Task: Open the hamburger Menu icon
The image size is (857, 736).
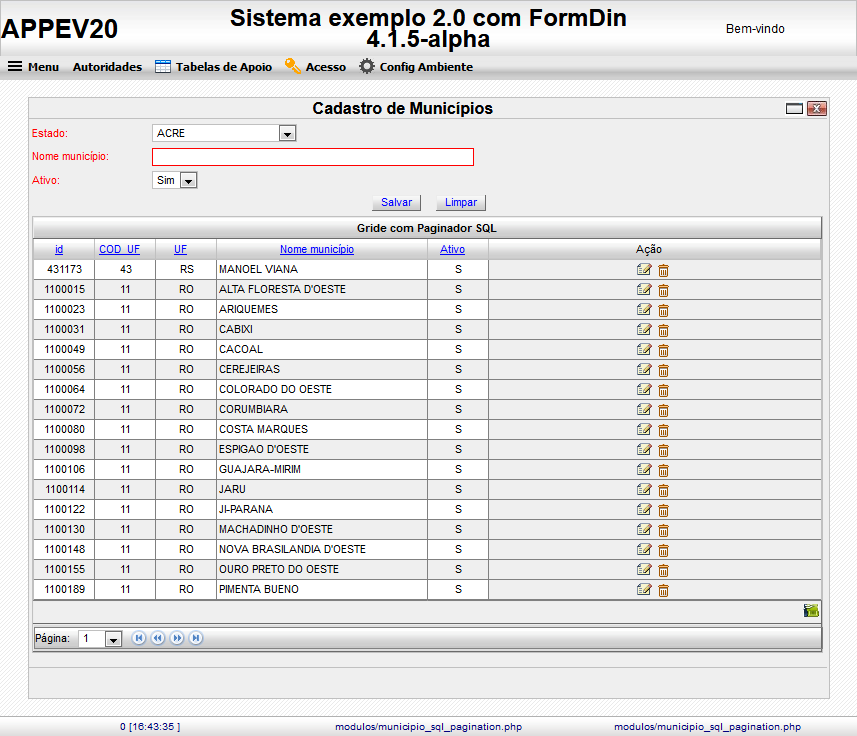Action: tap(14, 67)
